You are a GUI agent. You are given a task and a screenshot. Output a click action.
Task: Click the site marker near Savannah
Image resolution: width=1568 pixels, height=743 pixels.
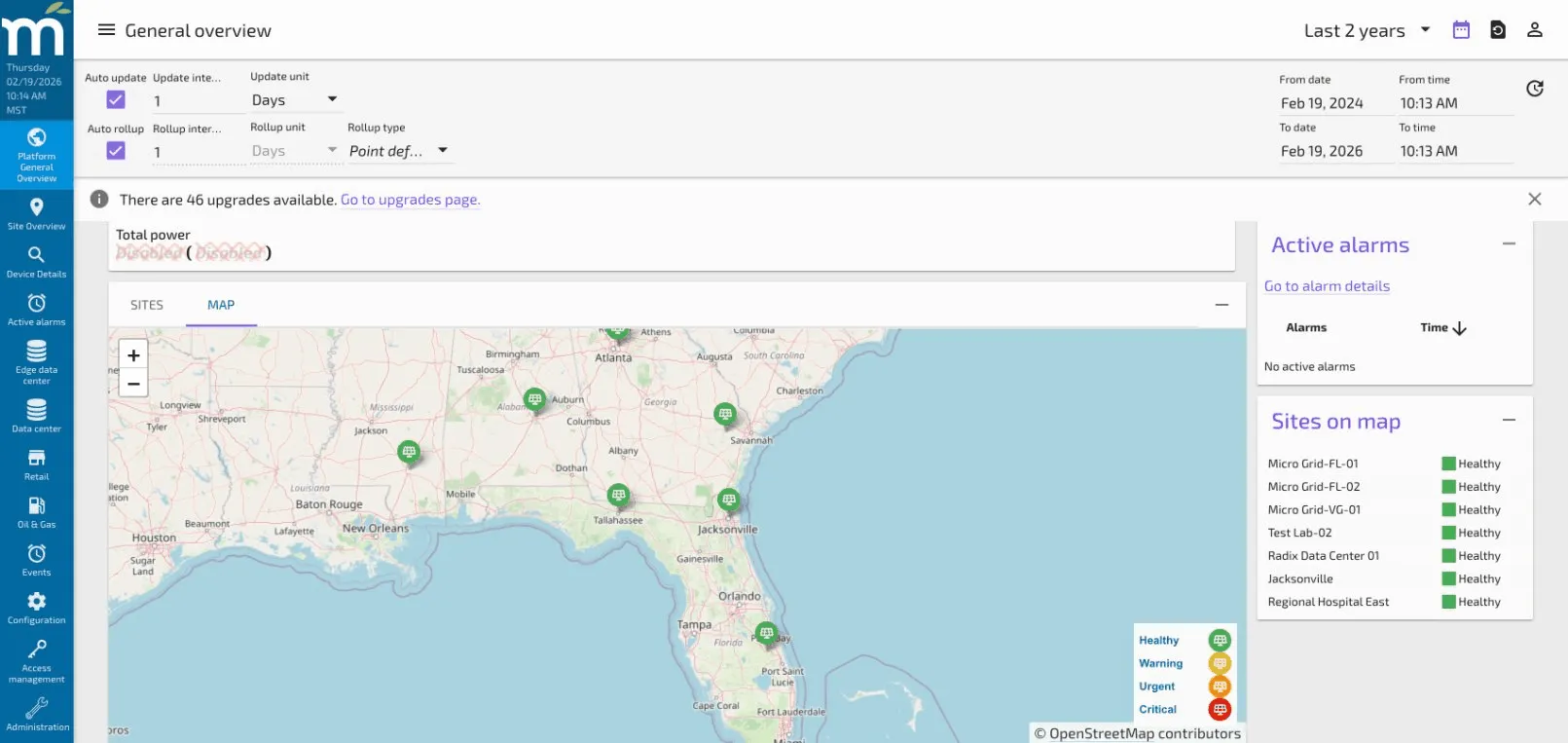724,414
